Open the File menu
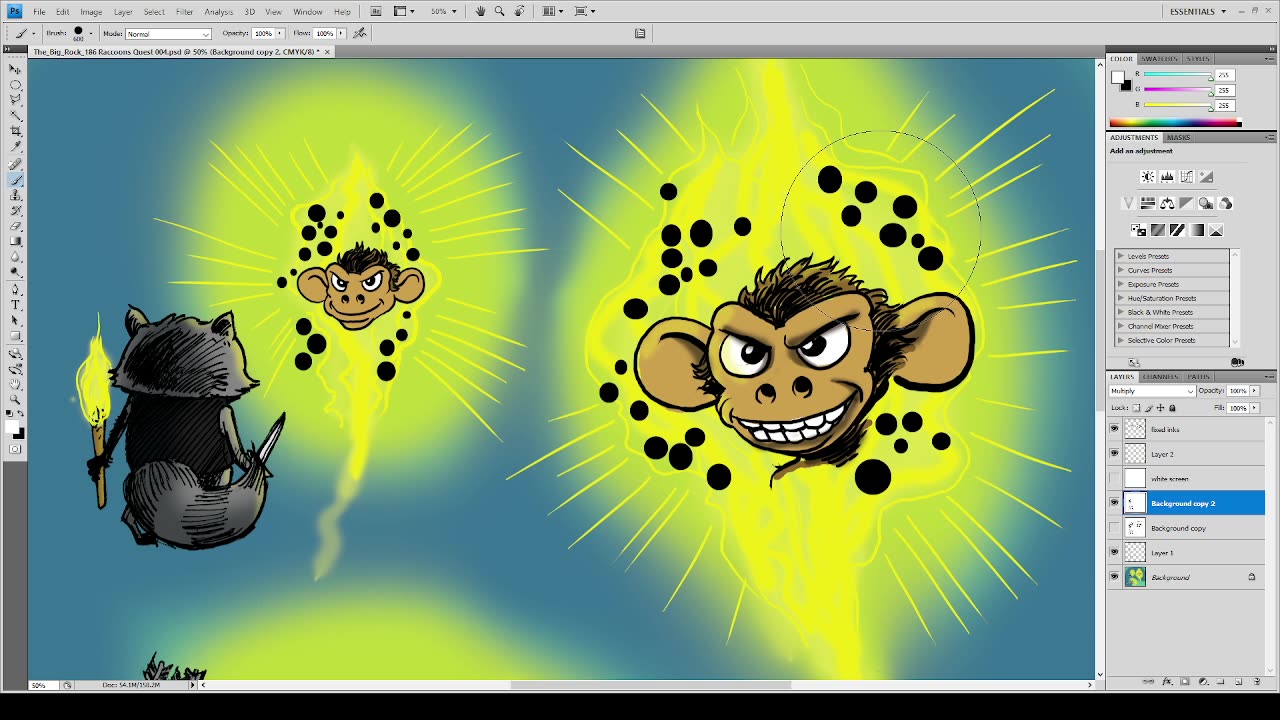 click(x=39, y=12)
